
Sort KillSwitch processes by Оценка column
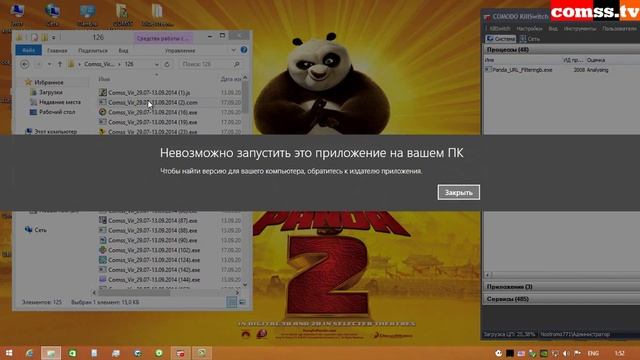pyautogui.click(x=596, y=60)
